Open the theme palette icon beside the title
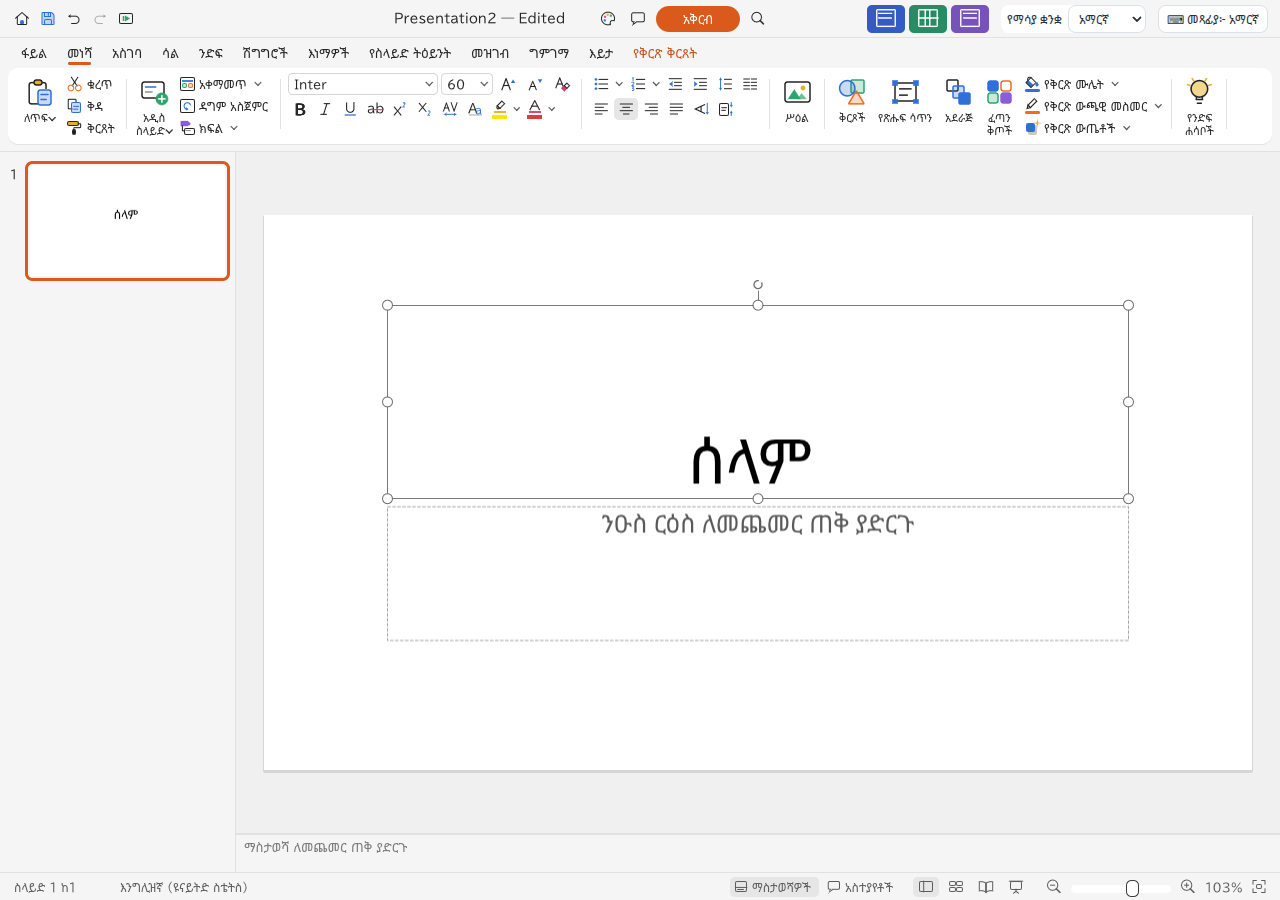Screen dimensions: 1280x900 (x=608, y=18)
